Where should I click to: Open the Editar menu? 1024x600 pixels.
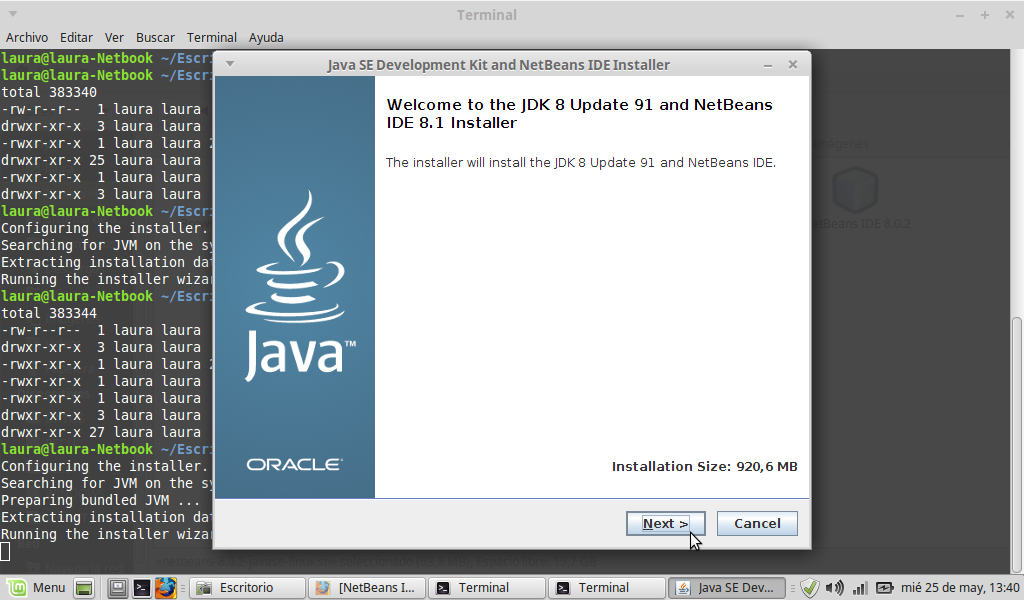[77, 37]
